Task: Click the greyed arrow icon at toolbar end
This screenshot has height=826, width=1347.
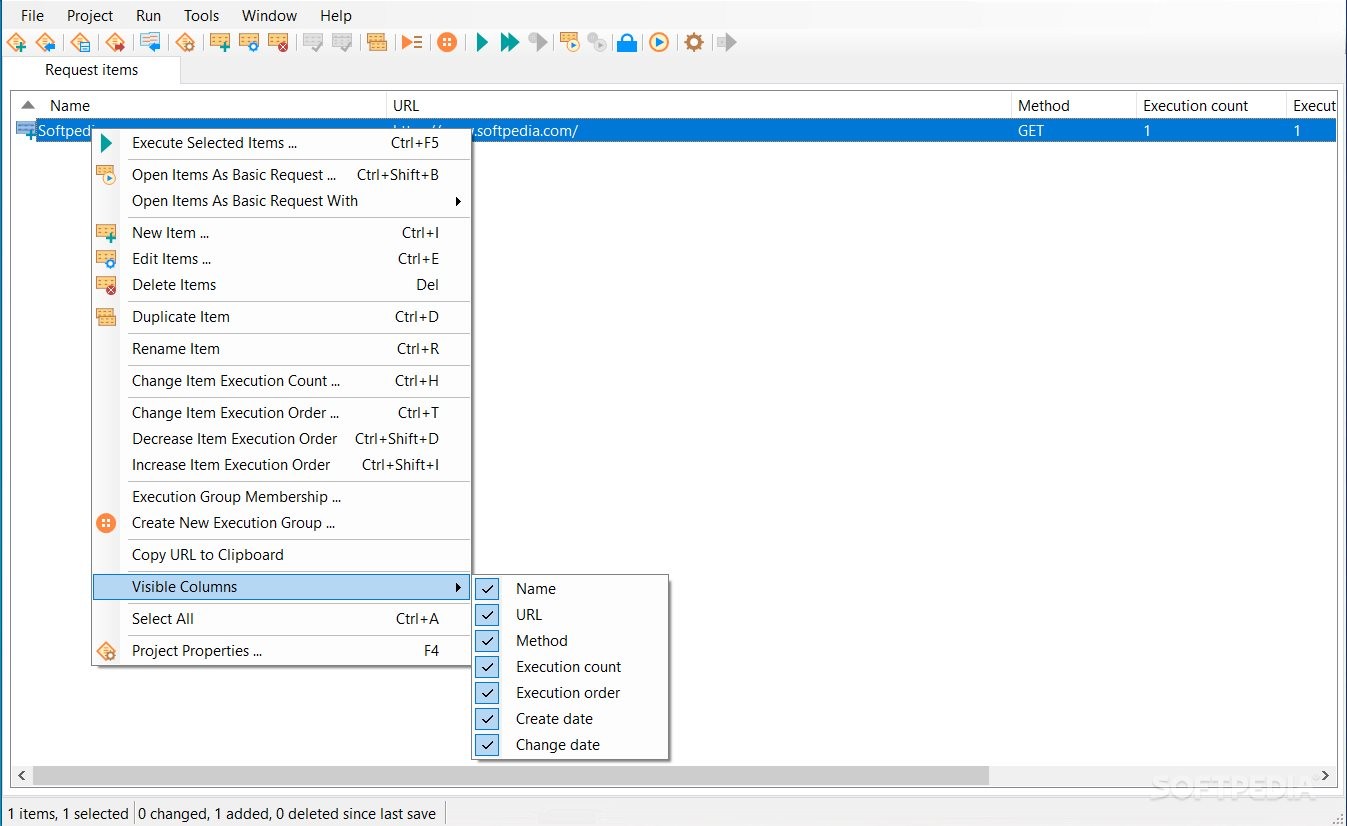Action: tap(726, 42)
